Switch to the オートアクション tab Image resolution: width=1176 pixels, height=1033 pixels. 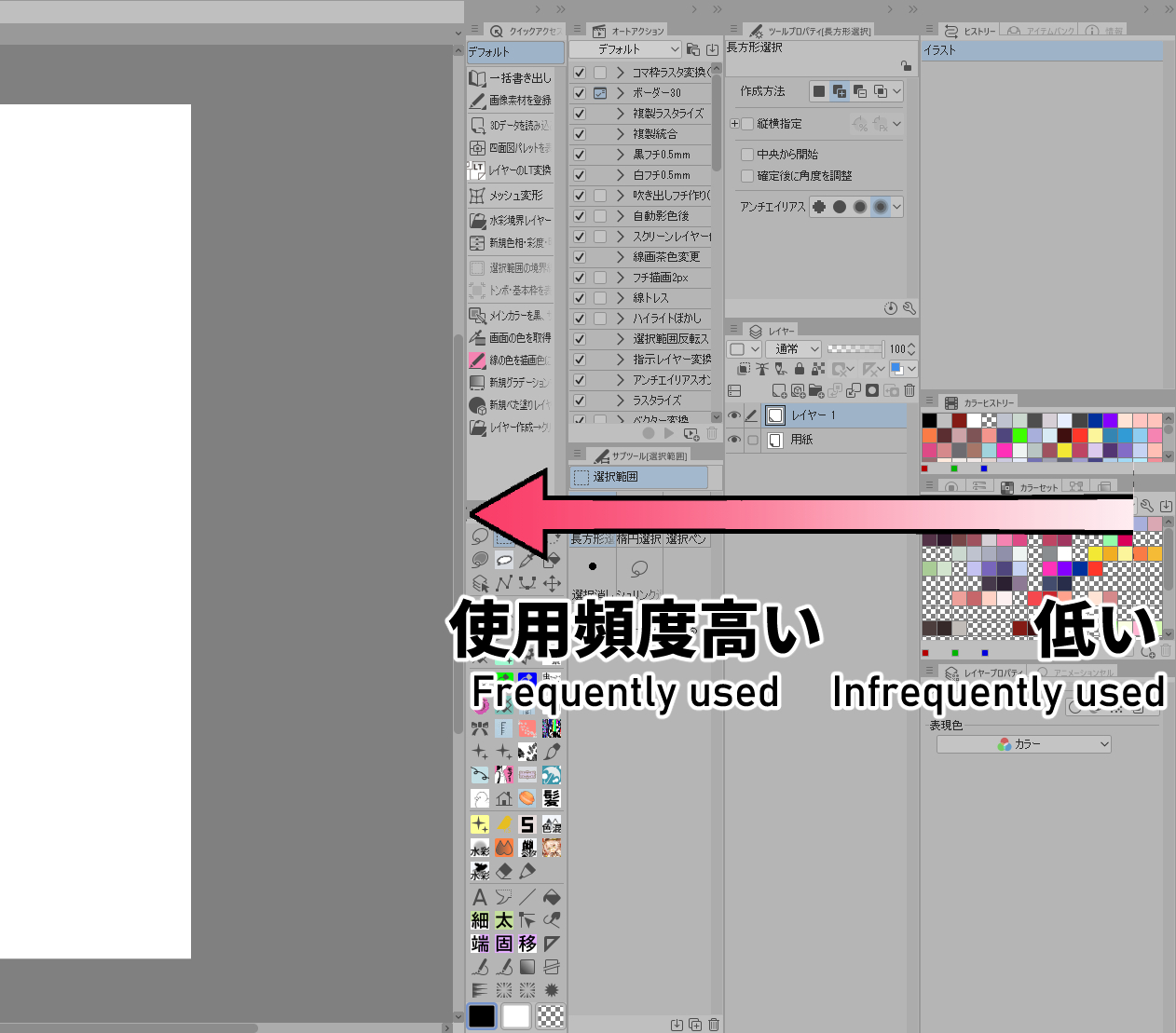pyautogui.click(x=628, y=31)
